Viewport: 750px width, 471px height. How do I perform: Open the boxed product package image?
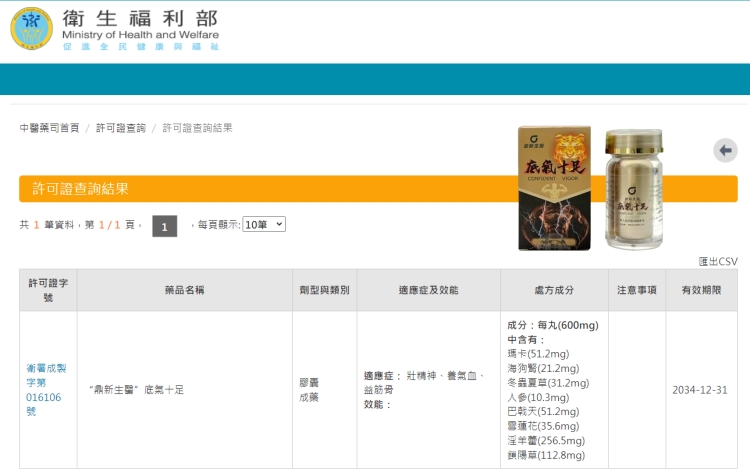[553, 188]
